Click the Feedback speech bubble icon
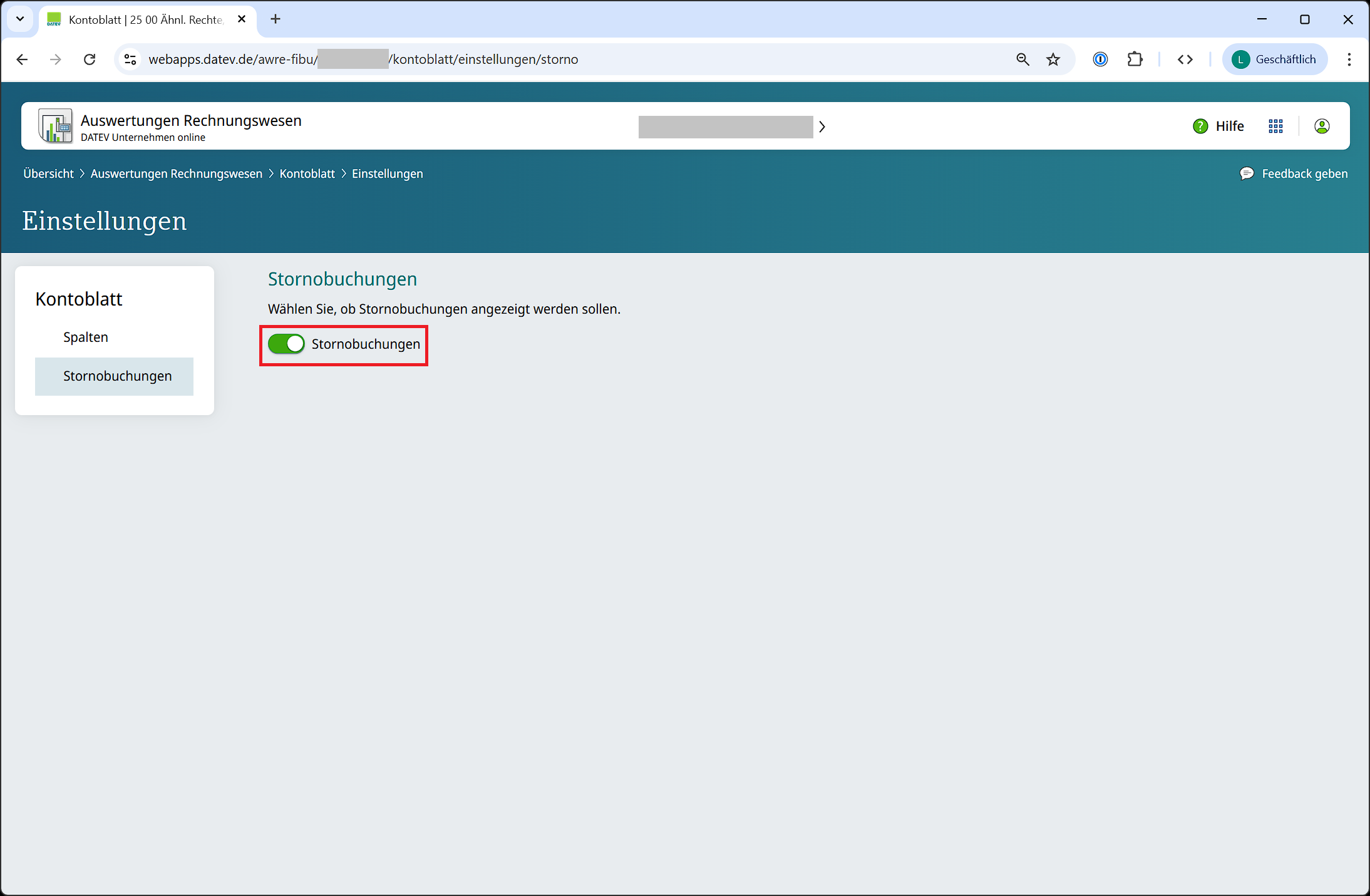The image size is (1370, 896). click(1247, 173)
